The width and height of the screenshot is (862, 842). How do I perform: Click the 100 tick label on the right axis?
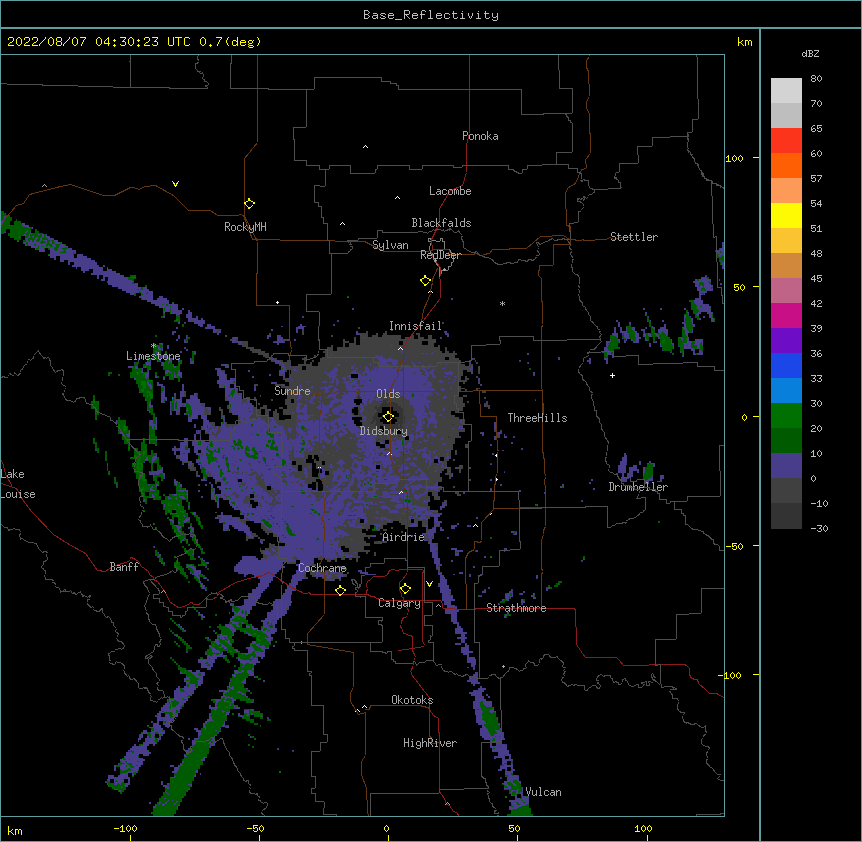click(x=734, y=158)
